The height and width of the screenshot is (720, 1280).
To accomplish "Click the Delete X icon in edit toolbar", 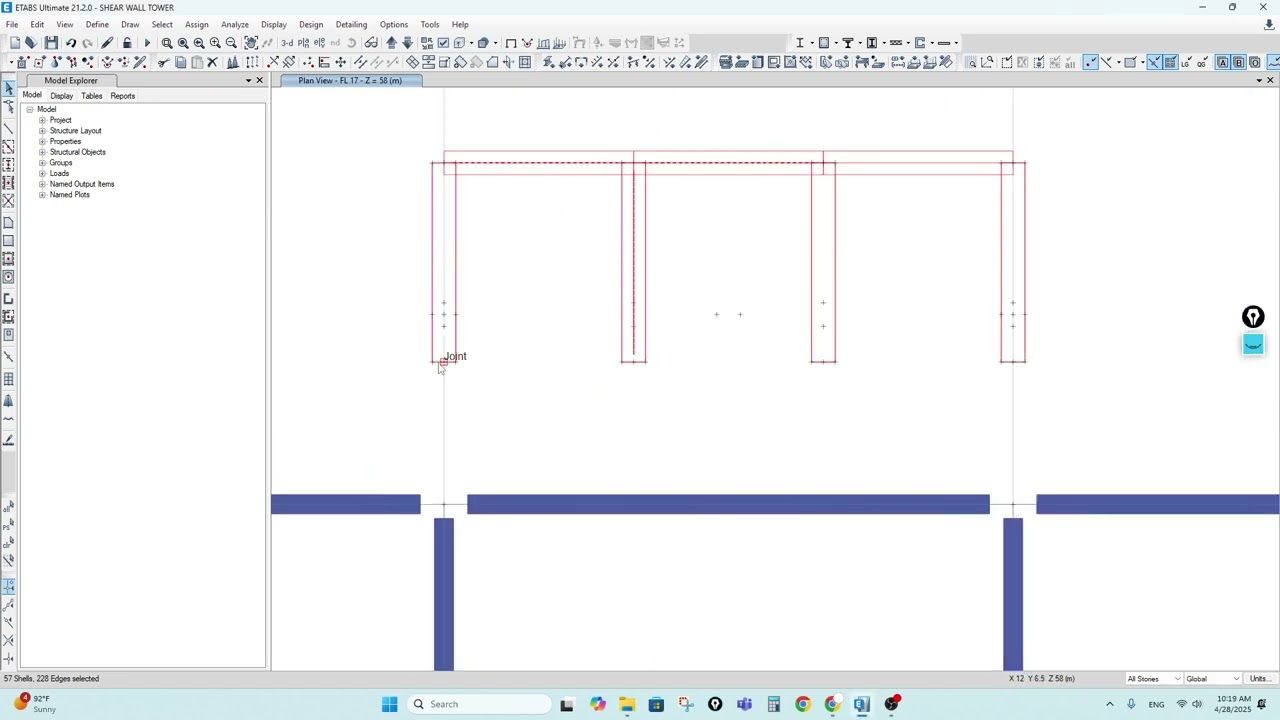I will (212, 63).
